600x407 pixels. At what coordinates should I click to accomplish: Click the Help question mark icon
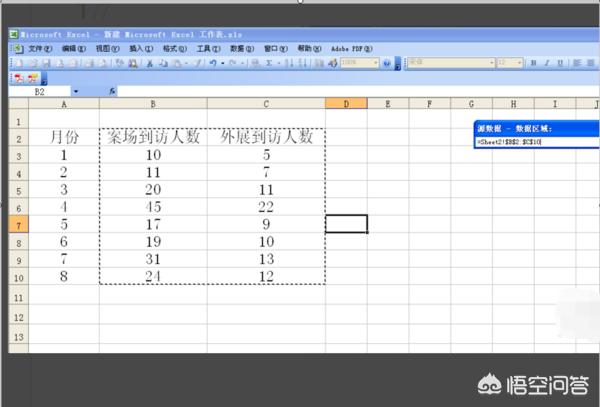386,62
